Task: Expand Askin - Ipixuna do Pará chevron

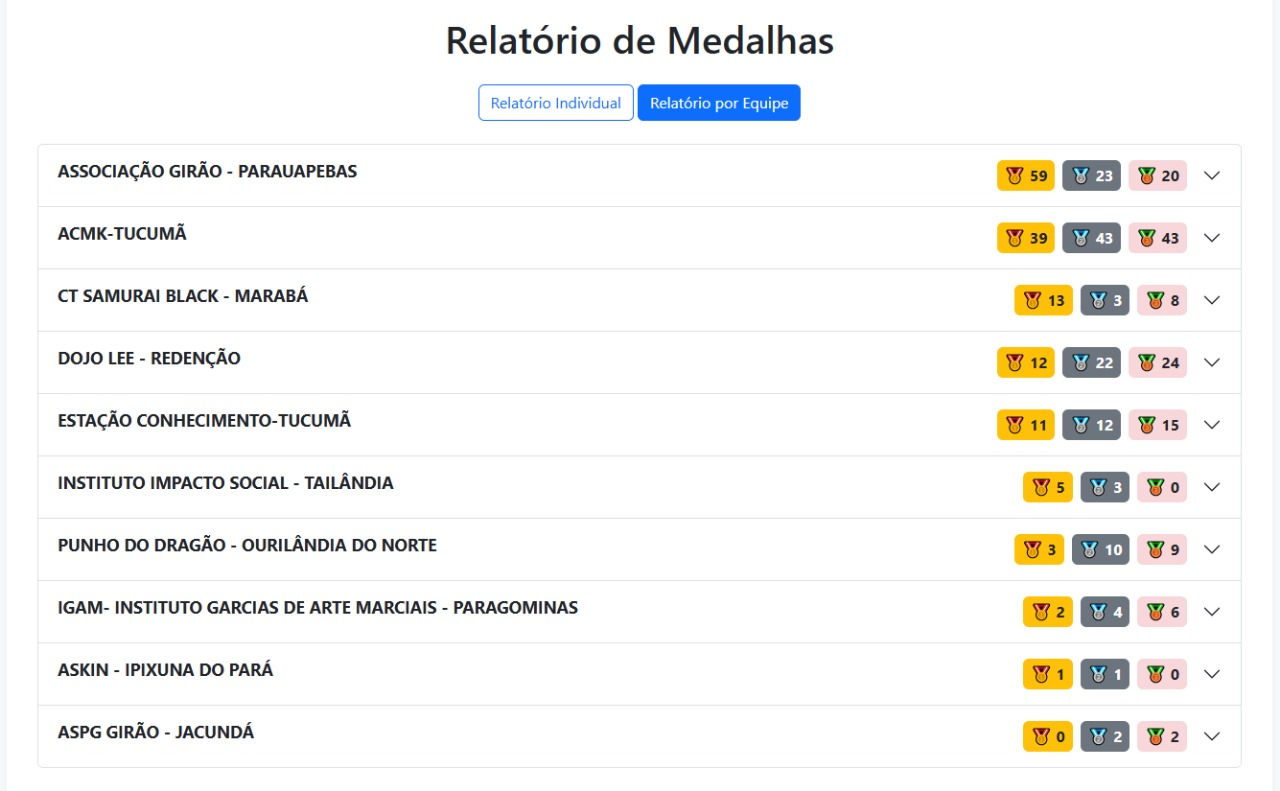Action: tap(1212, 674)
